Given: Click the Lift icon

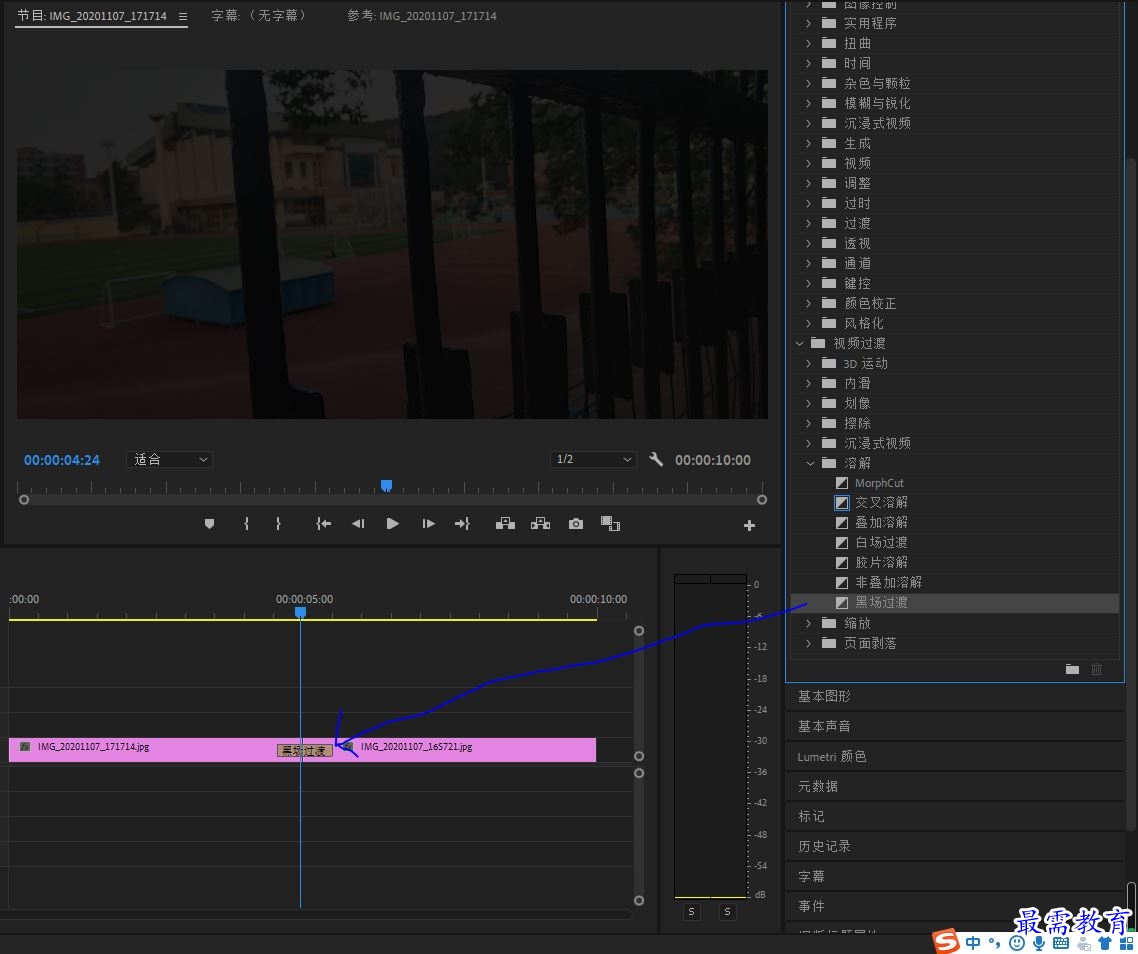Looking at the screenshot, I should pos(505,523).
